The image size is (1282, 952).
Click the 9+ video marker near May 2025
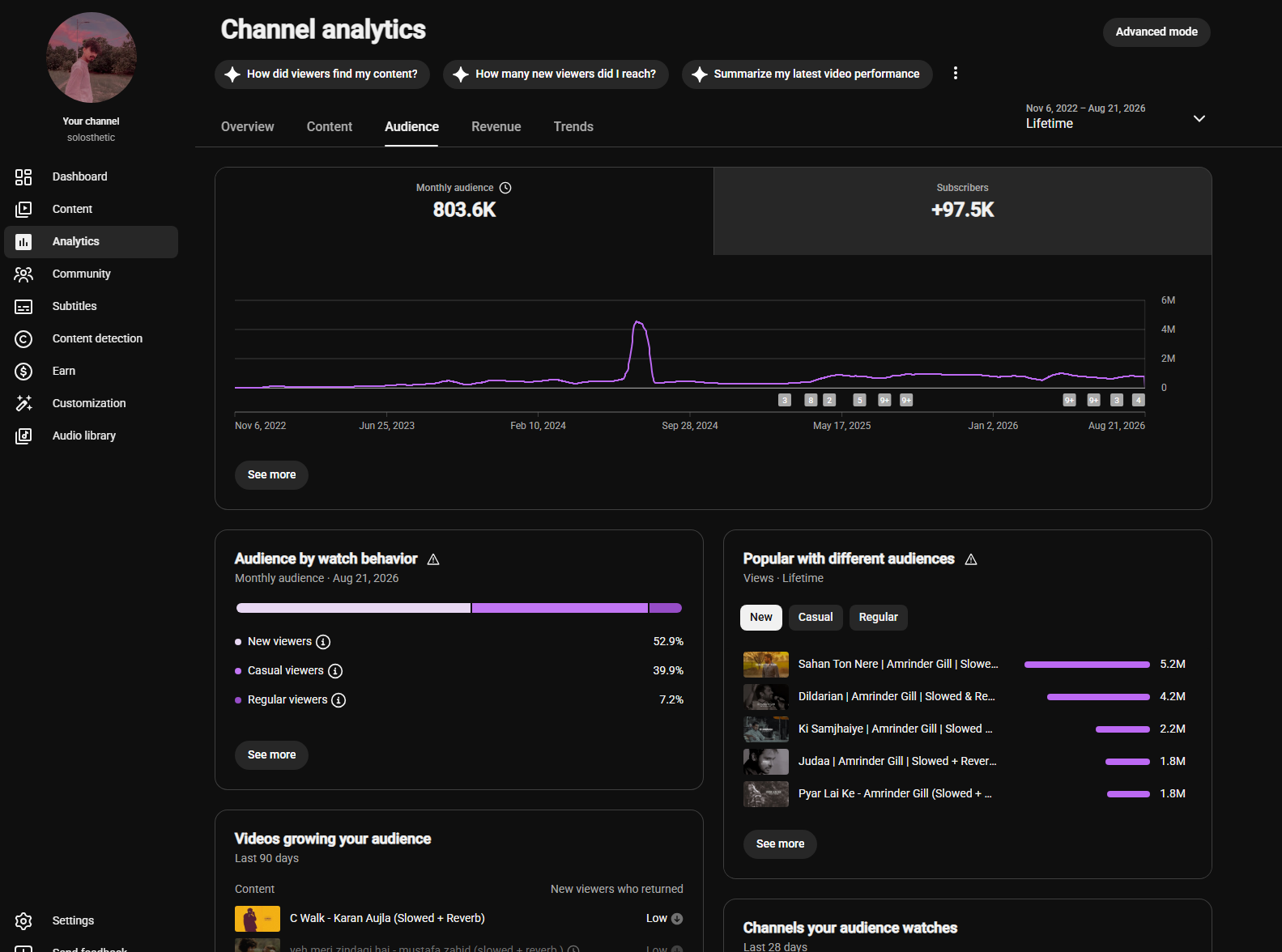pyautogui.click(x=884, y=400)
